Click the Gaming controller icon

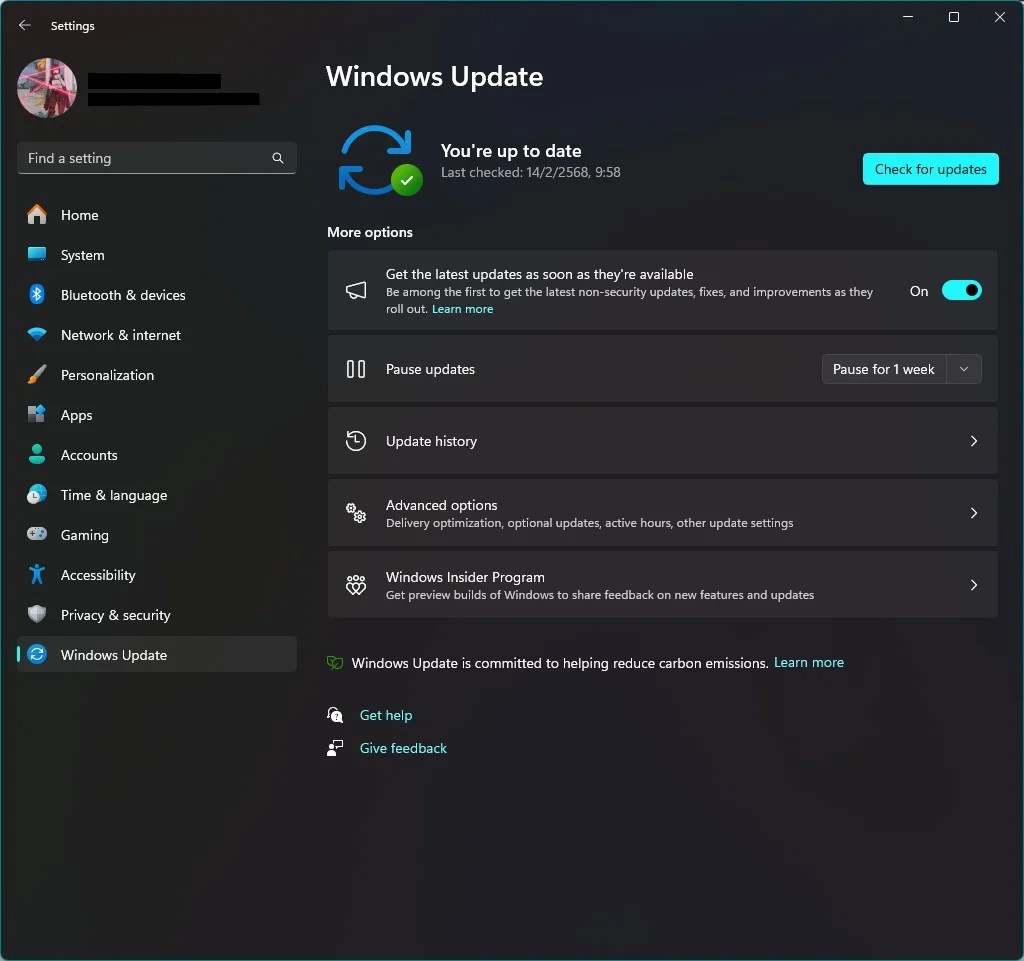(x=37, y=534)
